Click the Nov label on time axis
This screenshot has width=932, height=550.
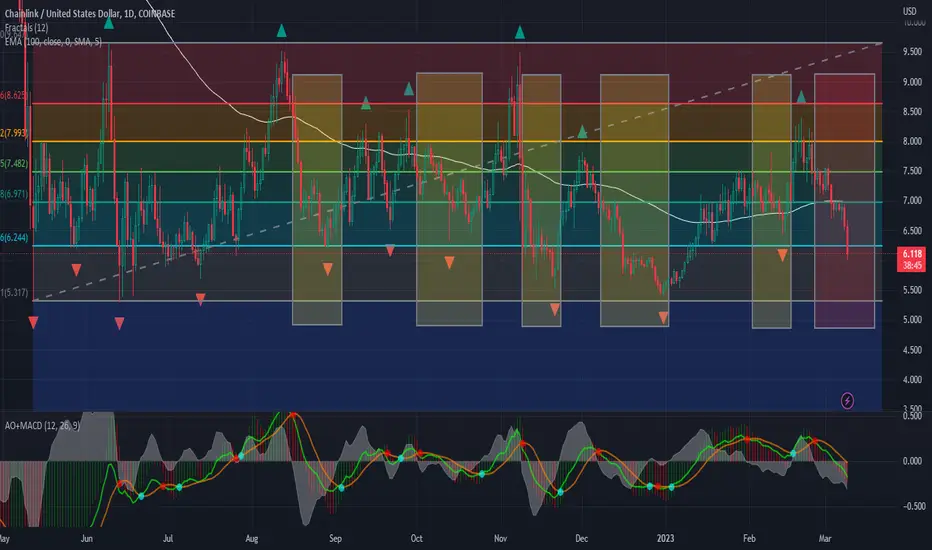click(x=500, y=539)
